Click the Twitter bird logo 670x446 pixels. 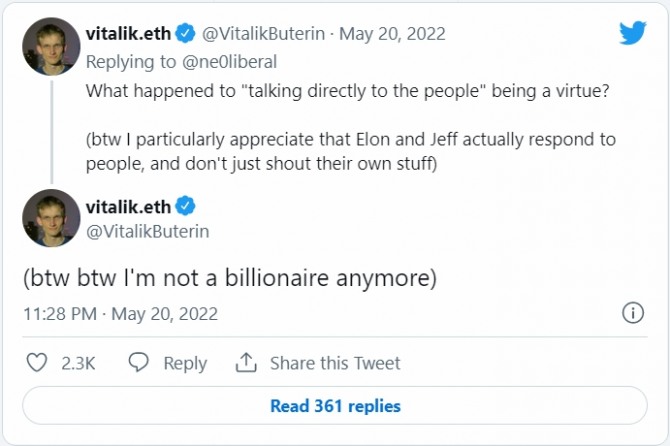pos(632,33)
